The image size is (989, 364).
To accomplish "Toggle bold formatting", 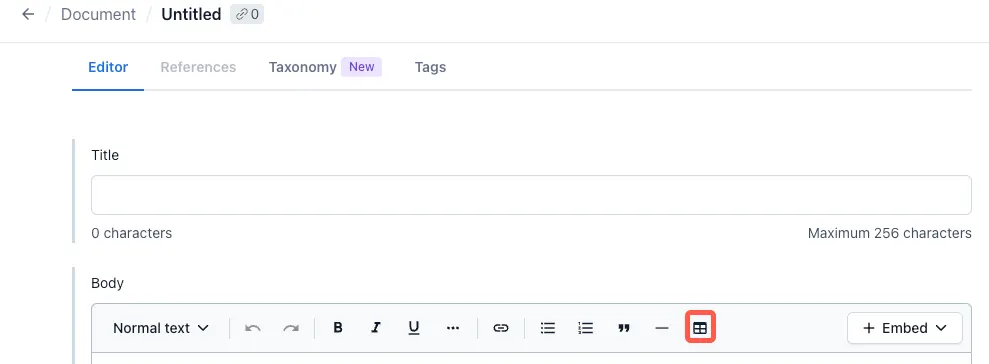I will [338, 328].
